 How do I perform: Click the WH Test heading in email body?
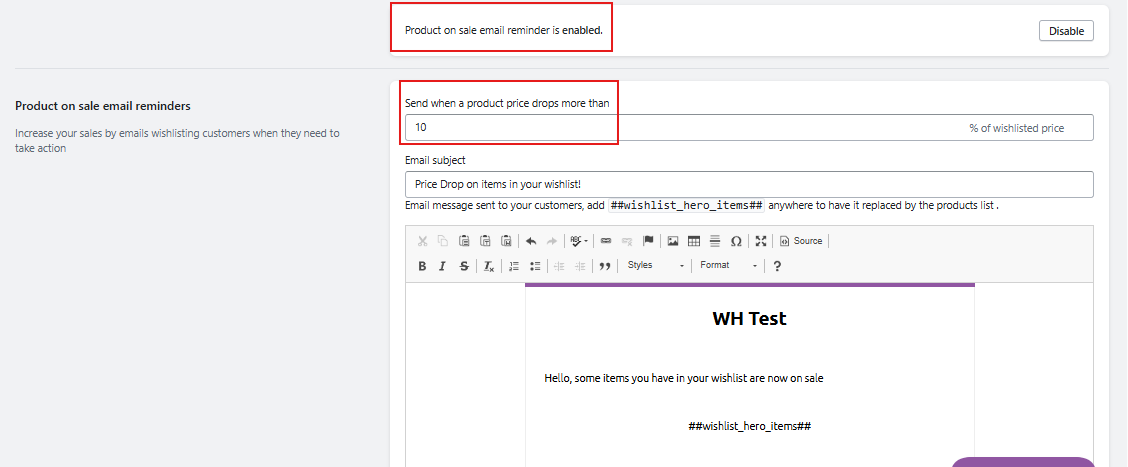750,319
